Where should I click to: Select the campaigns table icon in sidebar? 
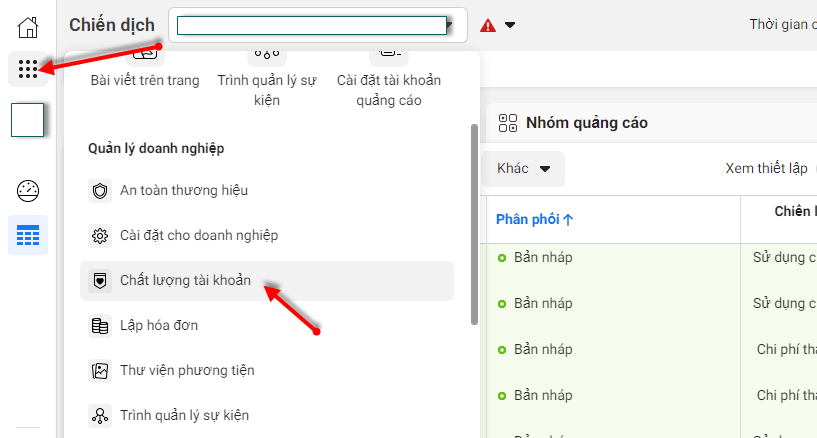(28, 235)
